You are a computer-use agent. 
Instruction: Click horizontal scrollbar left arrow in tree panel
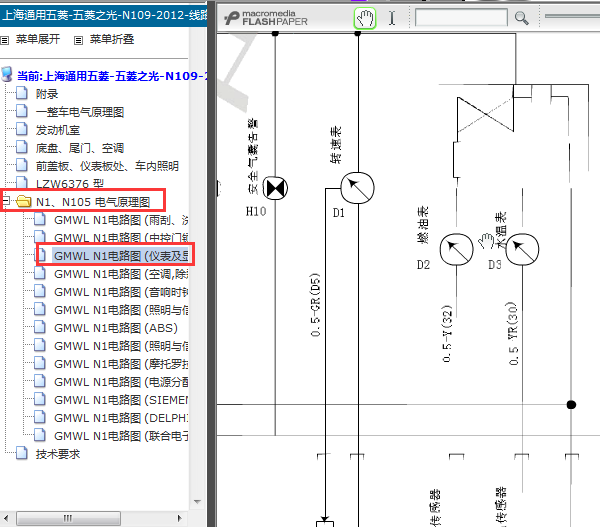[6, 519]
